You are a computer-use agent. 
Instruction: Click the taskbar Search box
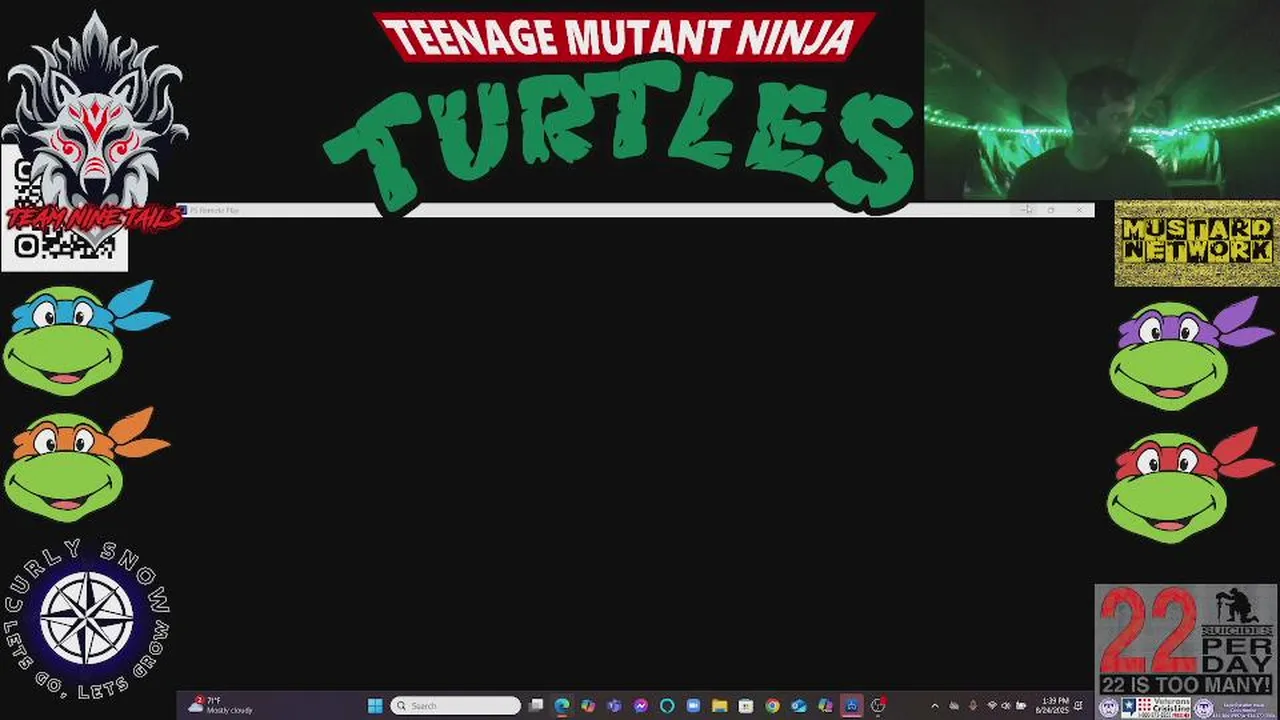click(455, 705)
